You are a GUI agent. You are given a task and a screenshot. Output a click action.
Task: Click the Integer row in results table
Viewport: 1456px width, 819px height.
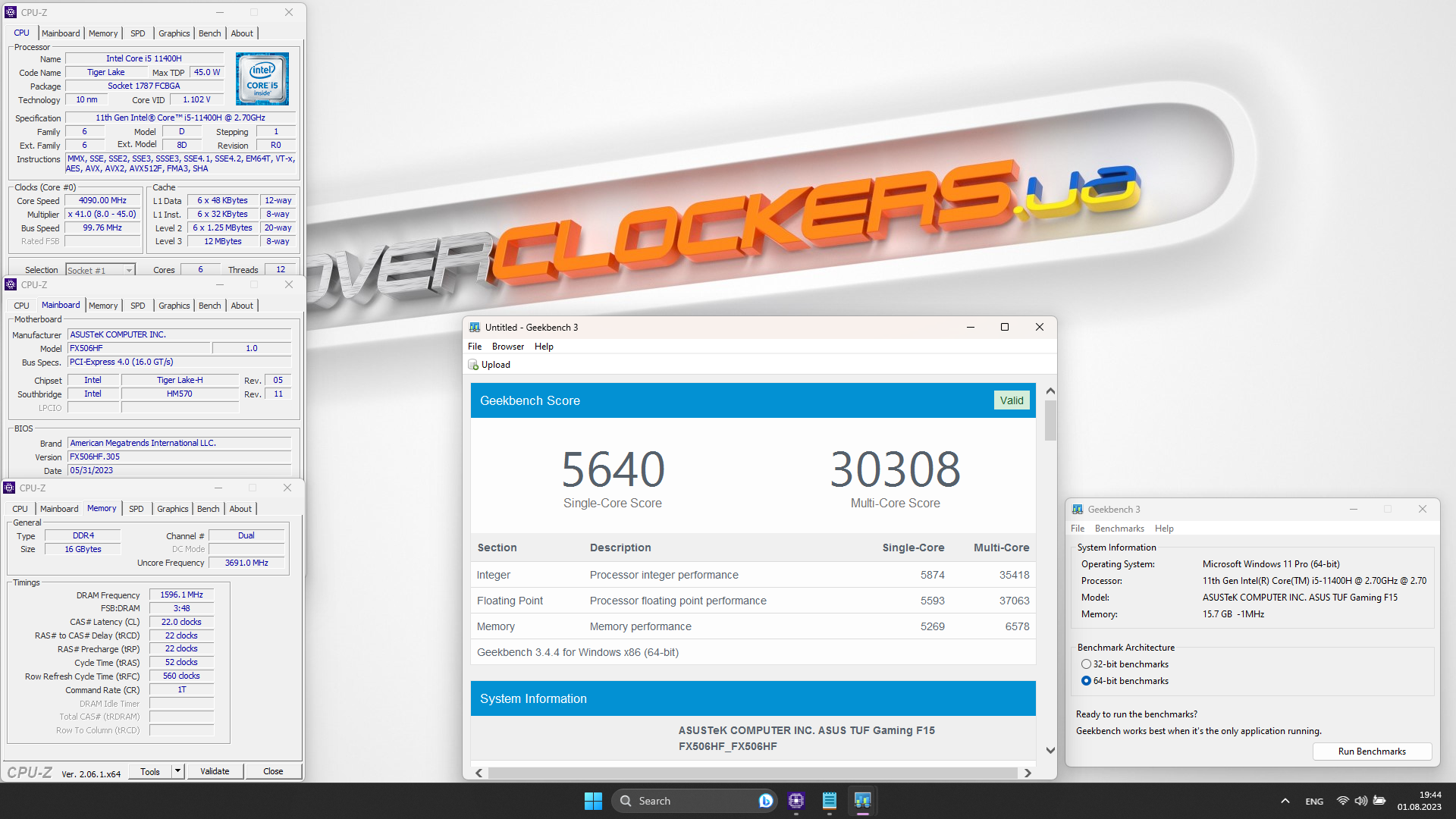tap(753, 575)
